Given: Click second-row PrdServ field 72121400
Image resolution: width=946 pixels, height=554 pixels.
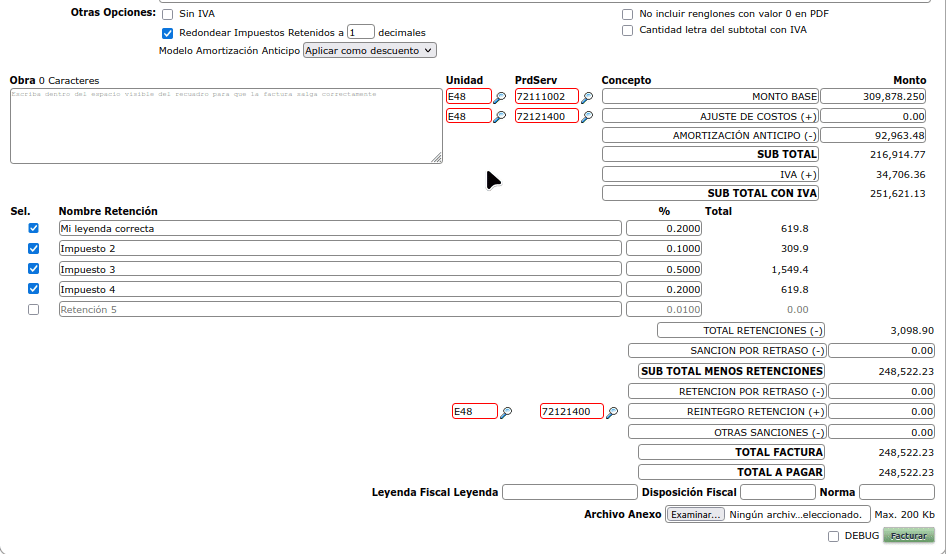Looking at the screenshot, I should pos(547,116).
